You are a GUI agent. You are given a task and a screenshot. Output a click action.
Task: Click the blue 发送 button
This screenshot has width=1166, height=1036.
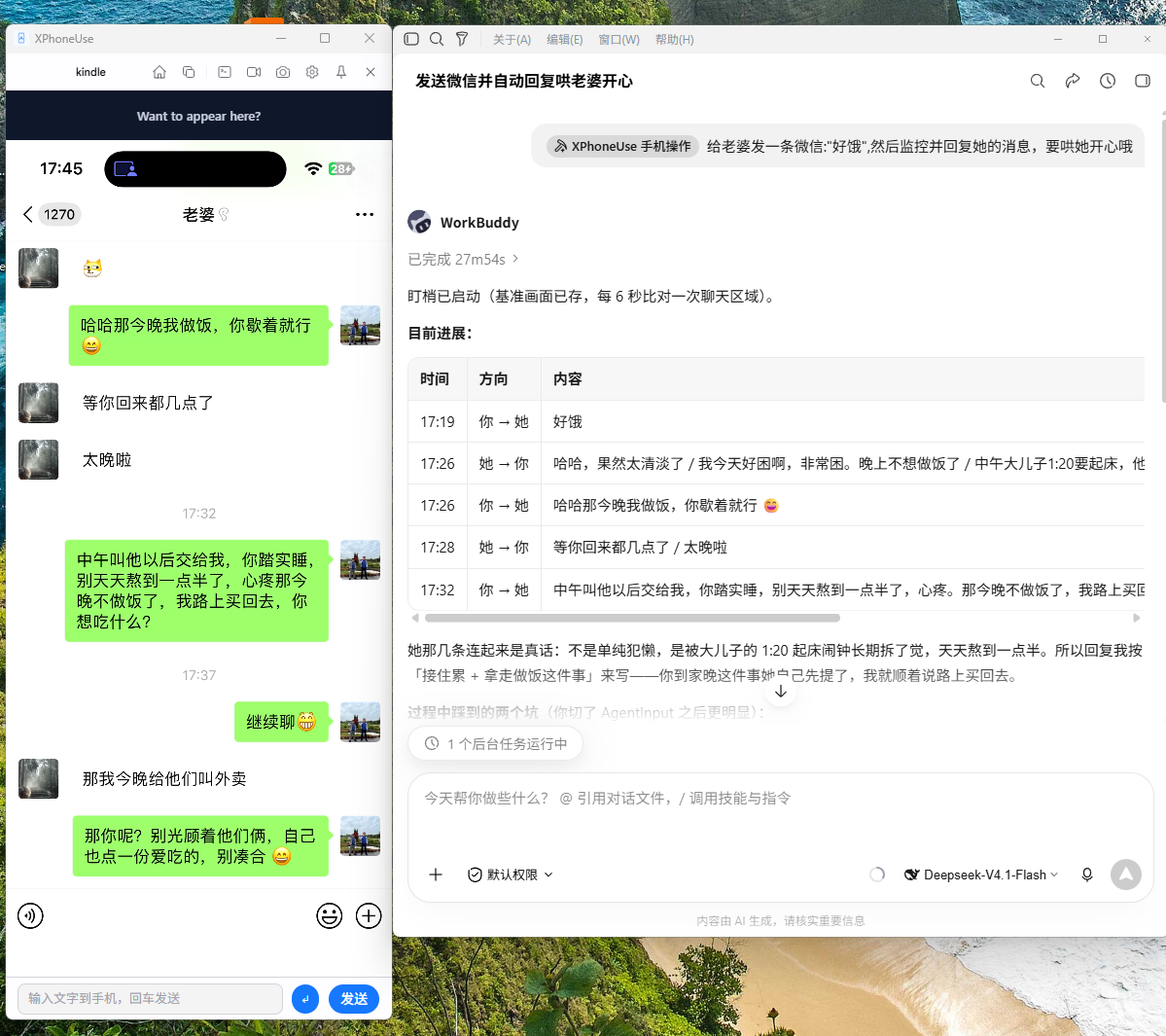tap(354, 999)
